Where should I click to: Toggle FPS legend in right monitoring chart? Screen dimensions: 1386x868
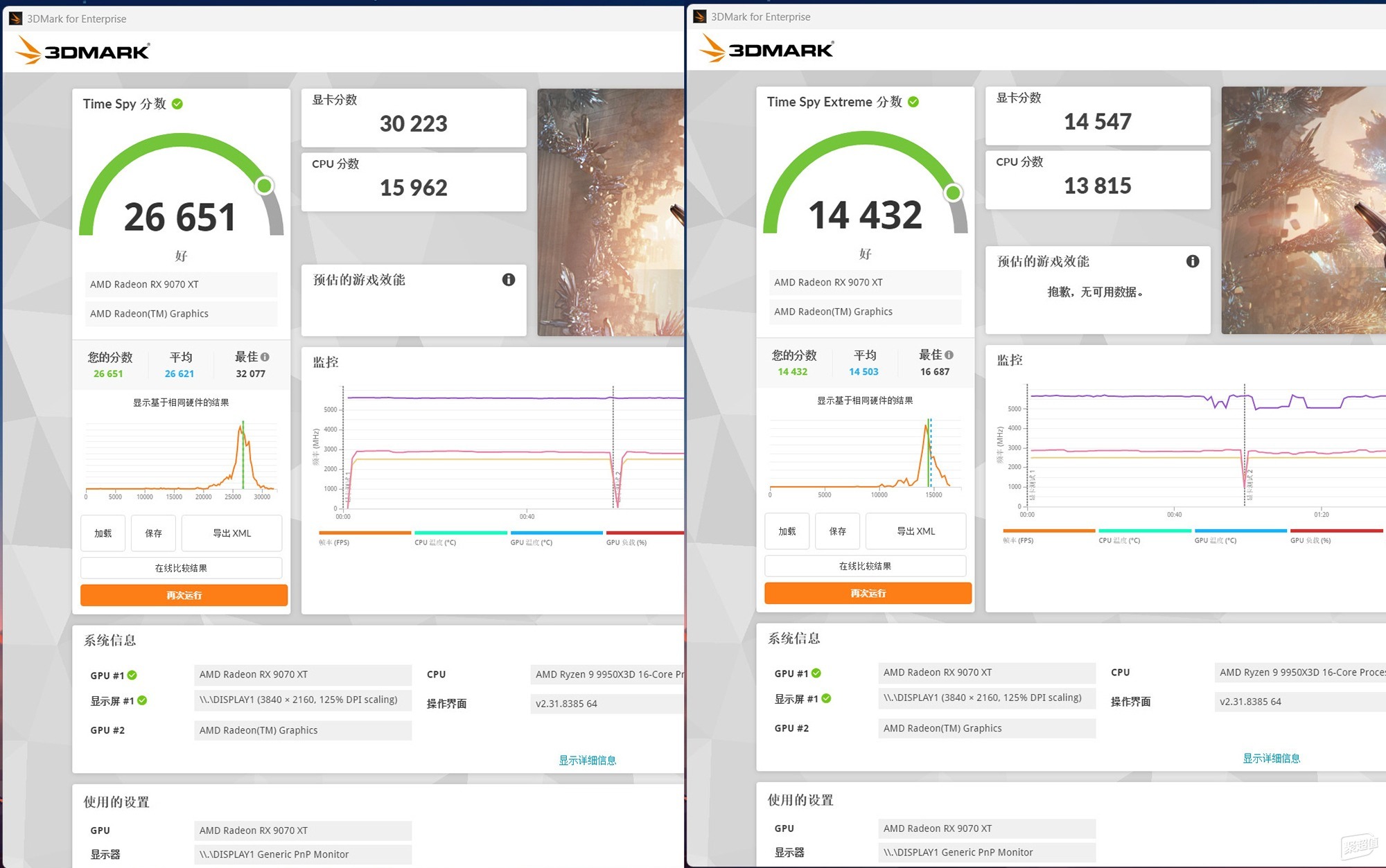click(1049, 536)
